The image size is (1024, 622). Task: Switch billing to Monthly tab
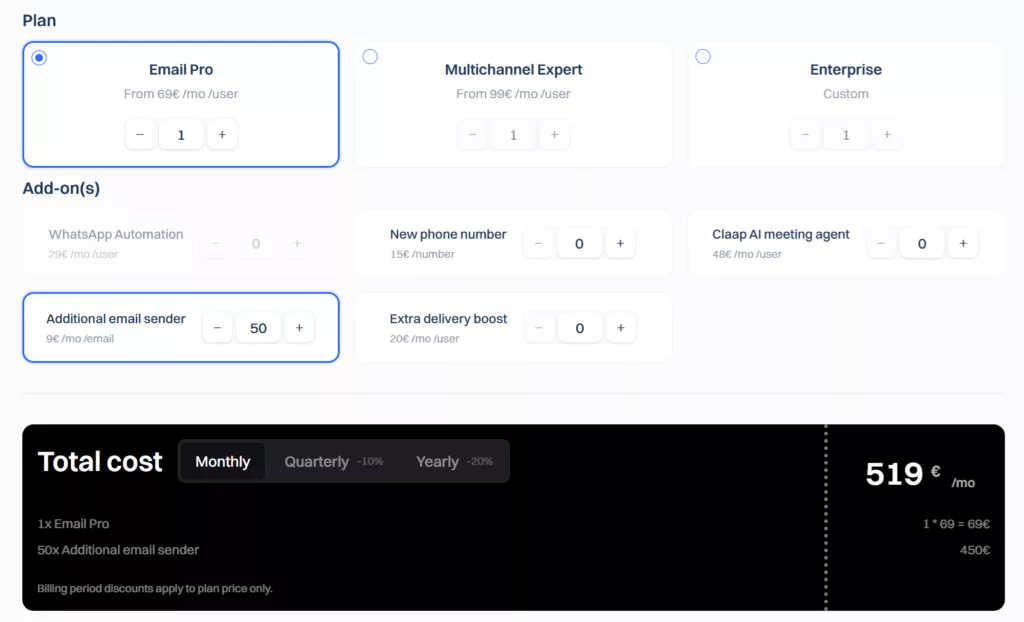point(222,462)
